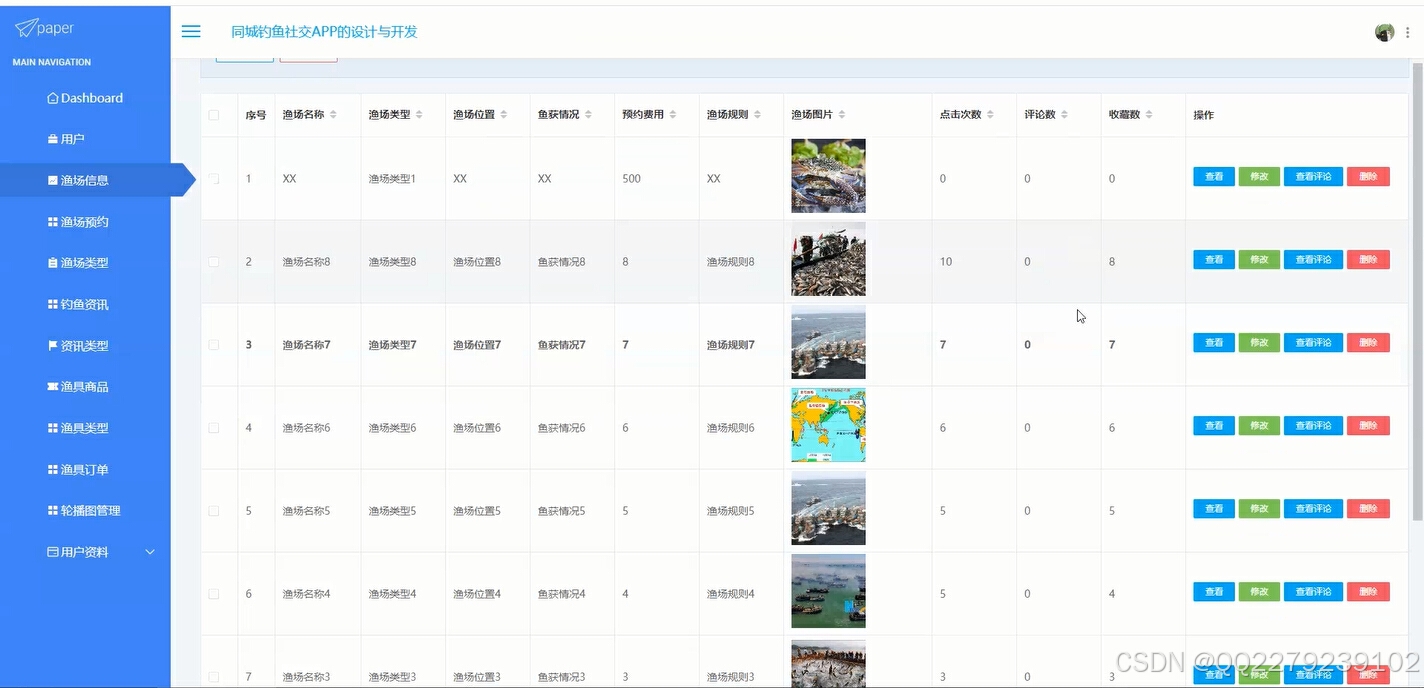Expand the 用户资料 submenu chevron
Image resolution: width=1424 pixels, height=688 pixels.
click(x=150, y=551)
